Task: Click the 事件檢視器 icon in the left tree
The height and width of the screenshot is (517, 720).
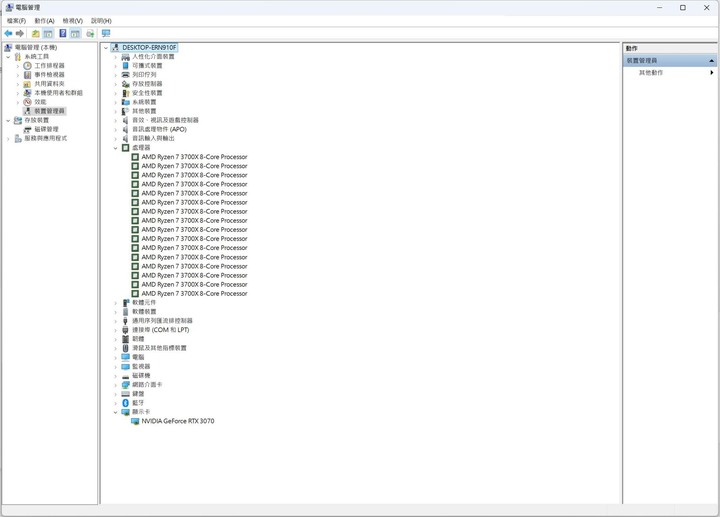Action: coord(28,75)
